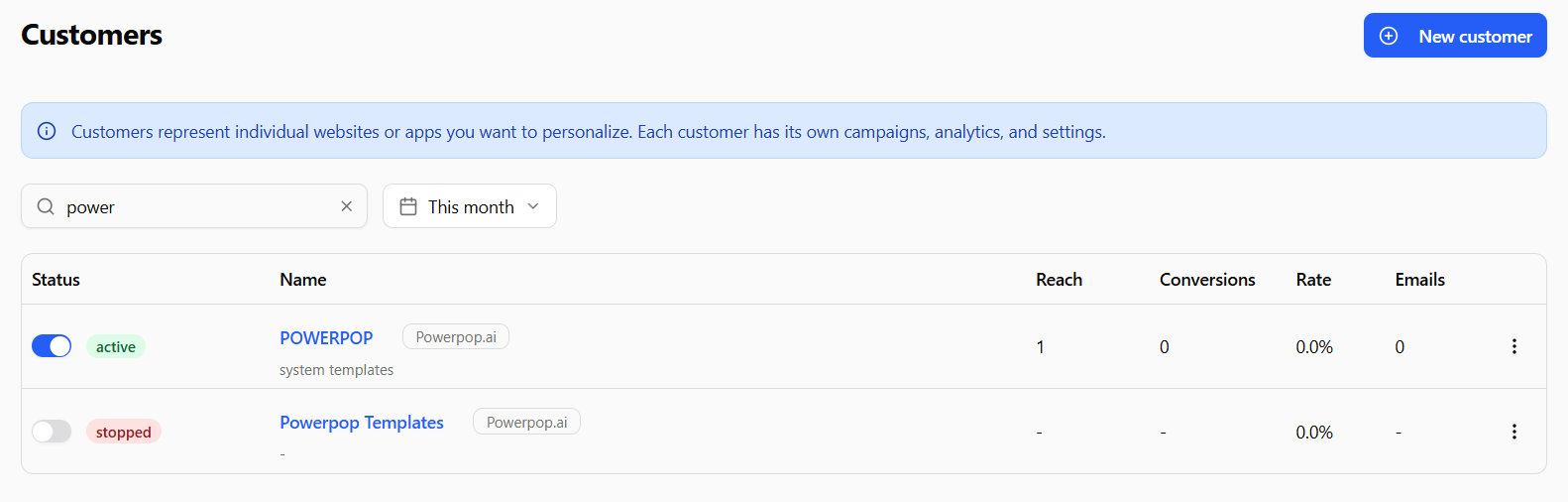The height and width of the screenshot is (502, 1568).
Task: Open the three-dot menu for Powerpop Templates
Action: (1513, 432)
